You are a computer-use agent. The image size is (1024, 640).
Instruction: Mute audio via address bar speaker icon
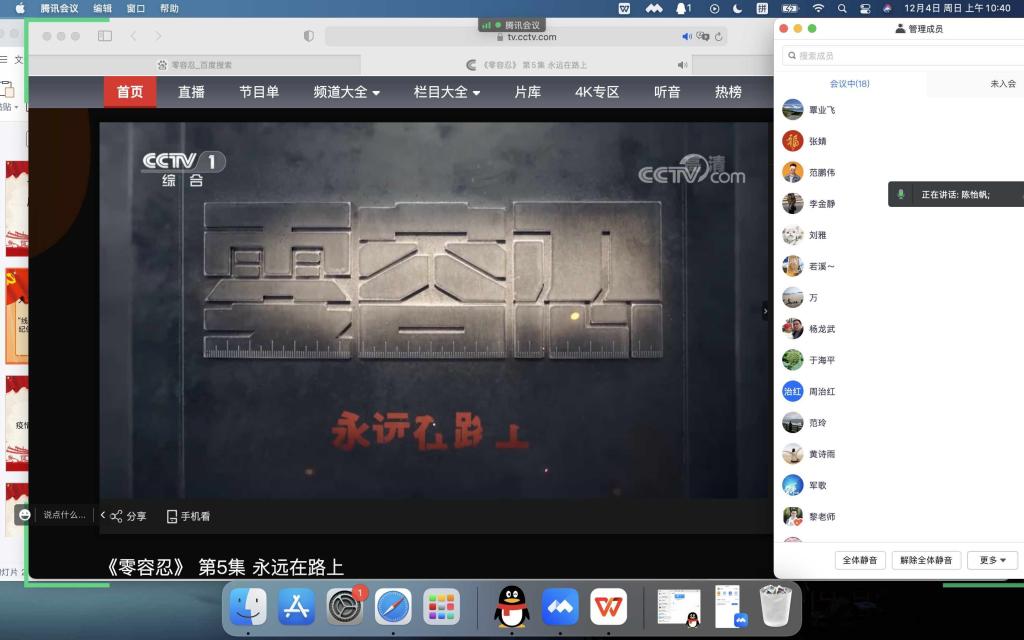click(x=687, y=36)
